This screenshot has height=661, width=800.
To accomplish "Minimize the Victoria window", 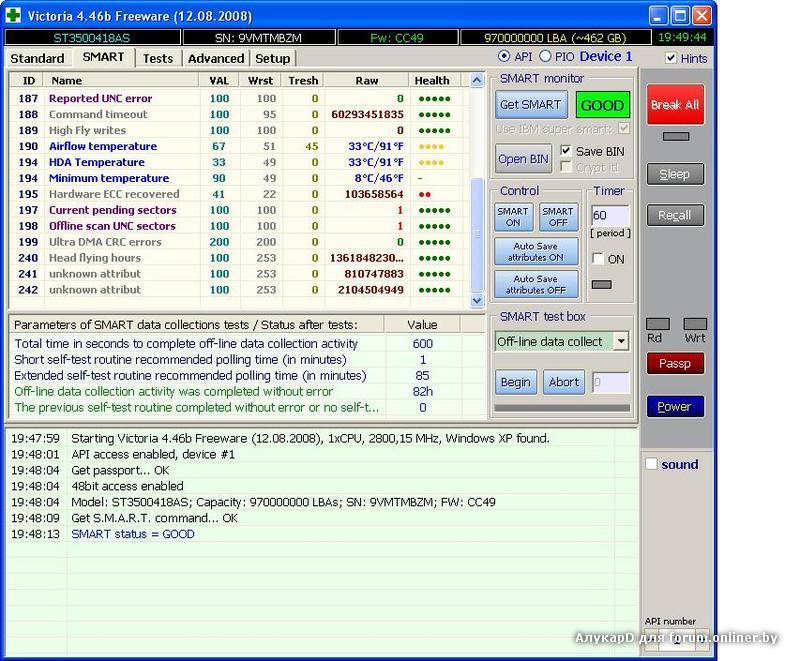I will pyautogui.click(x=658, y=16).
